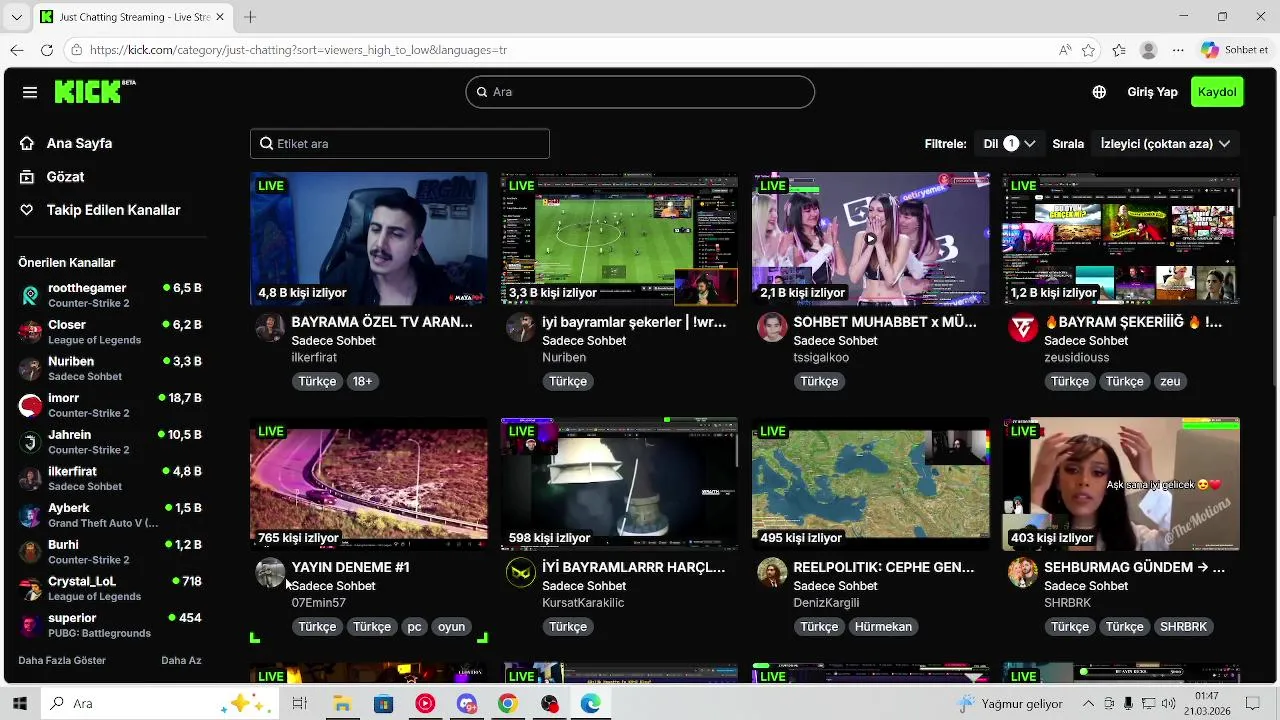This screenshot has height=720, width=1280.
Task: Open stream title YAYIN DENEME #1
Action: pos(350,567)
